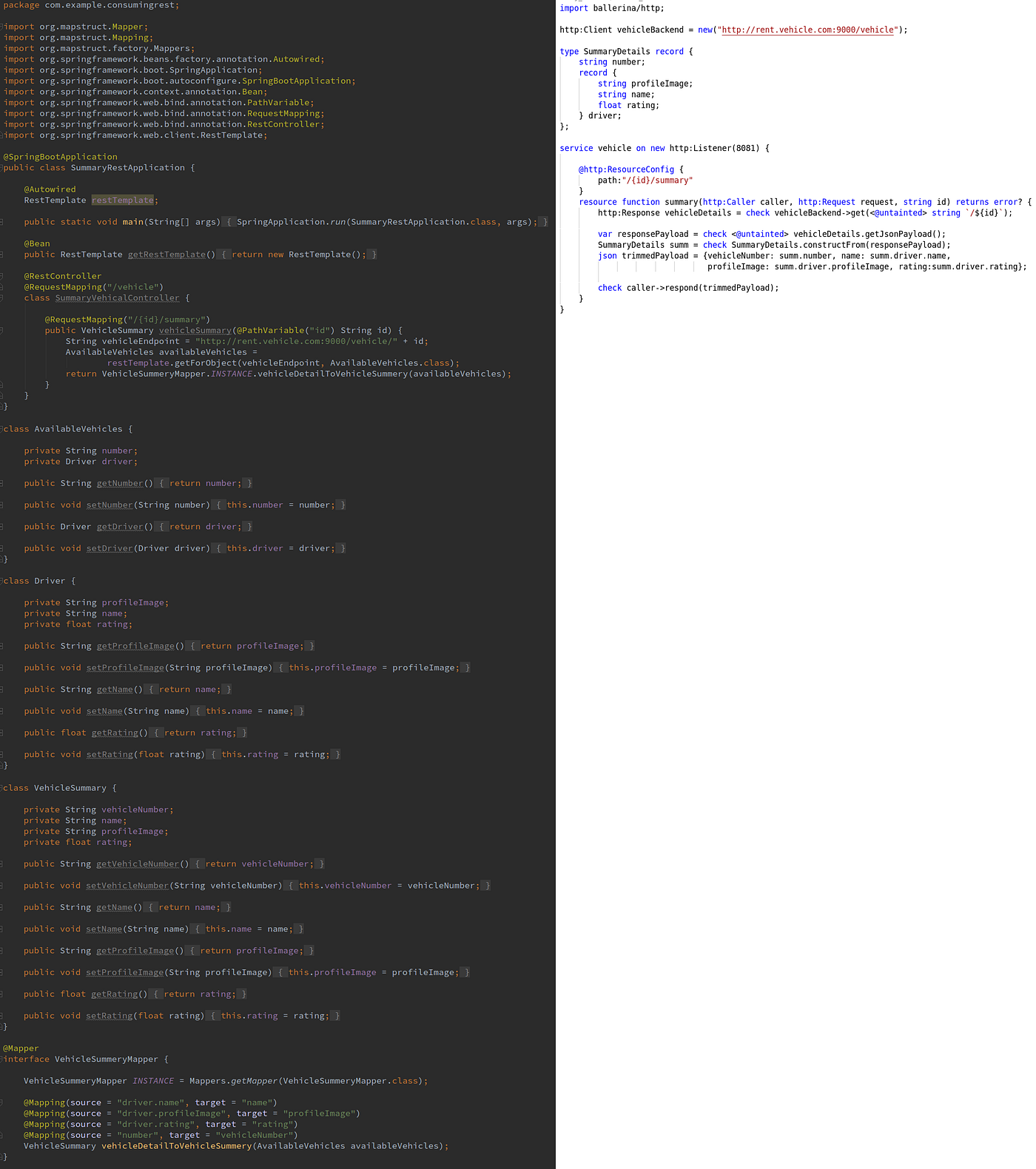Click the vehicleBackend->get call
This screenshot has width=1036, height=1169.
click(893, 213)
